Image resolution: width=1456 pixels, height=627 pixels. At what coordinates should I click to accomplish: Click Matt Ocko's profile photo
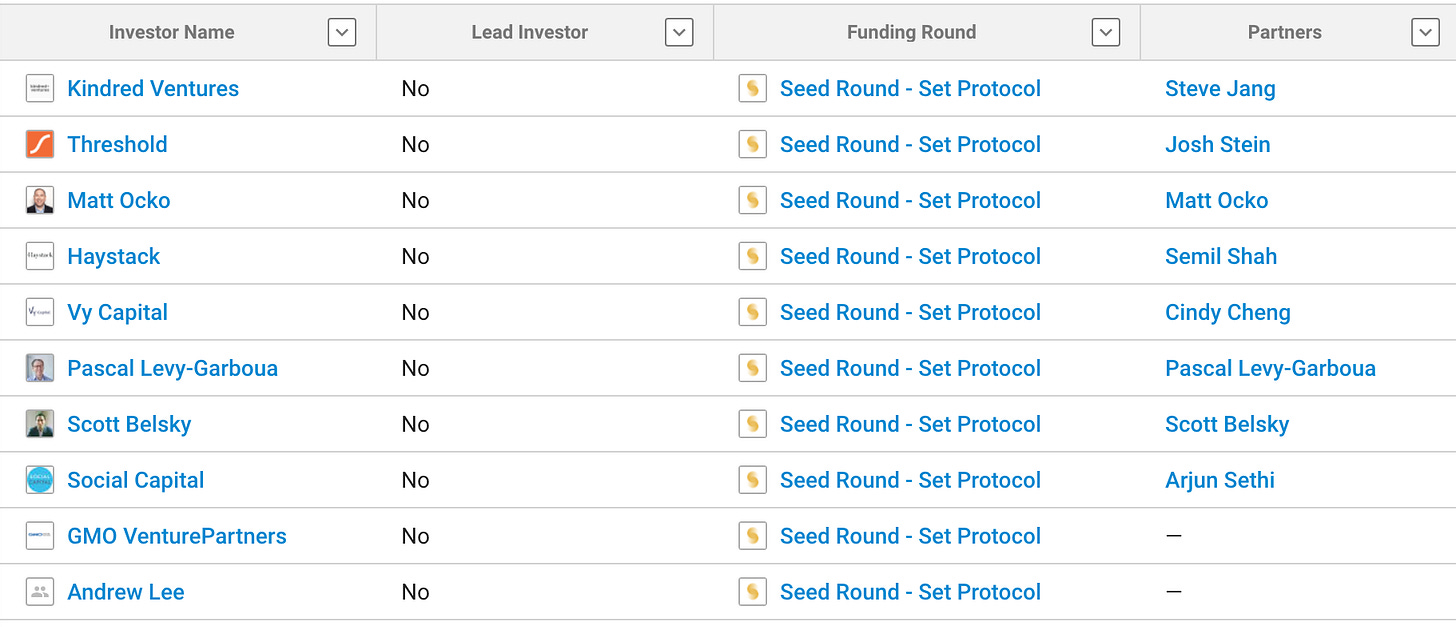pos(40,200)
